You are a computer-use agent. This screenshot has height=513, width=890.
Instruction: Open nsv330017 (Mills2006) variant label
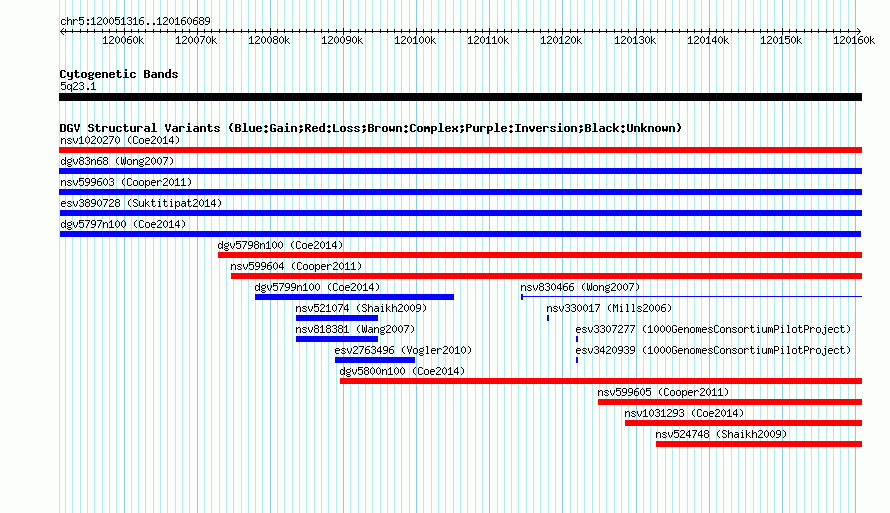[609, 308]
